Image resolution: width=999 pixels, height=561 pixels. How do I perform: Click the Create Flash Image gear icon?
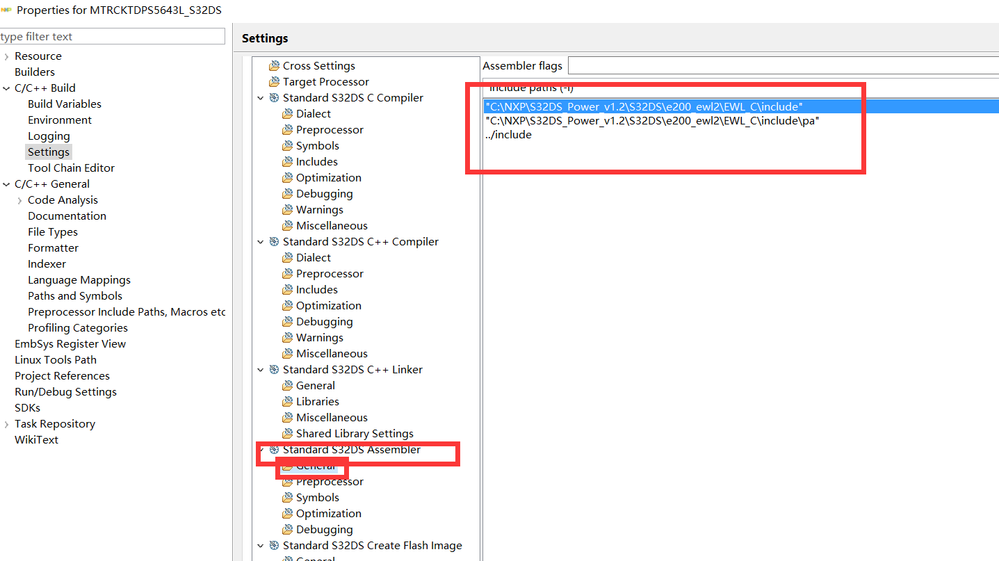coord(274,546)
